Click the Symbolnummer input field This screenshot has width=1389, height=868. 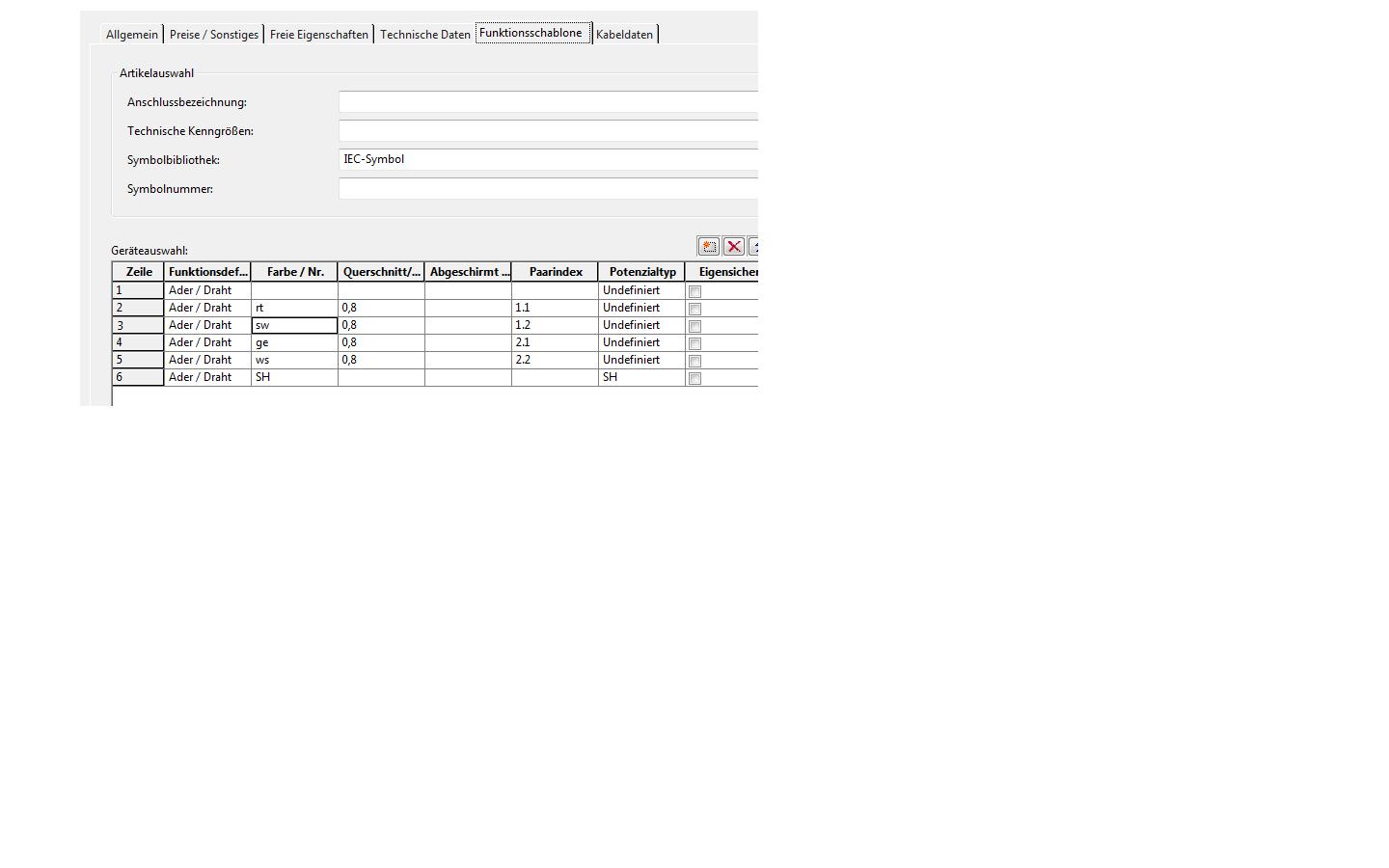(x=548, y=188)
